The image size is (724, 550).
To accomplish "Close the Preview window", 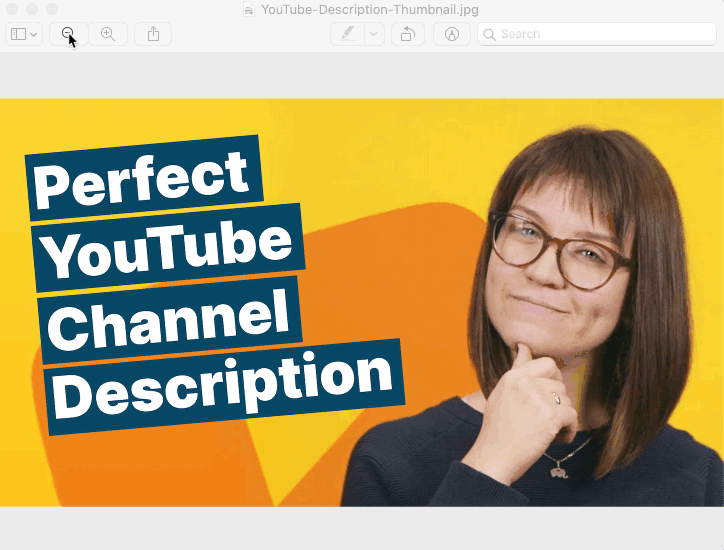I will coord(12,9).
